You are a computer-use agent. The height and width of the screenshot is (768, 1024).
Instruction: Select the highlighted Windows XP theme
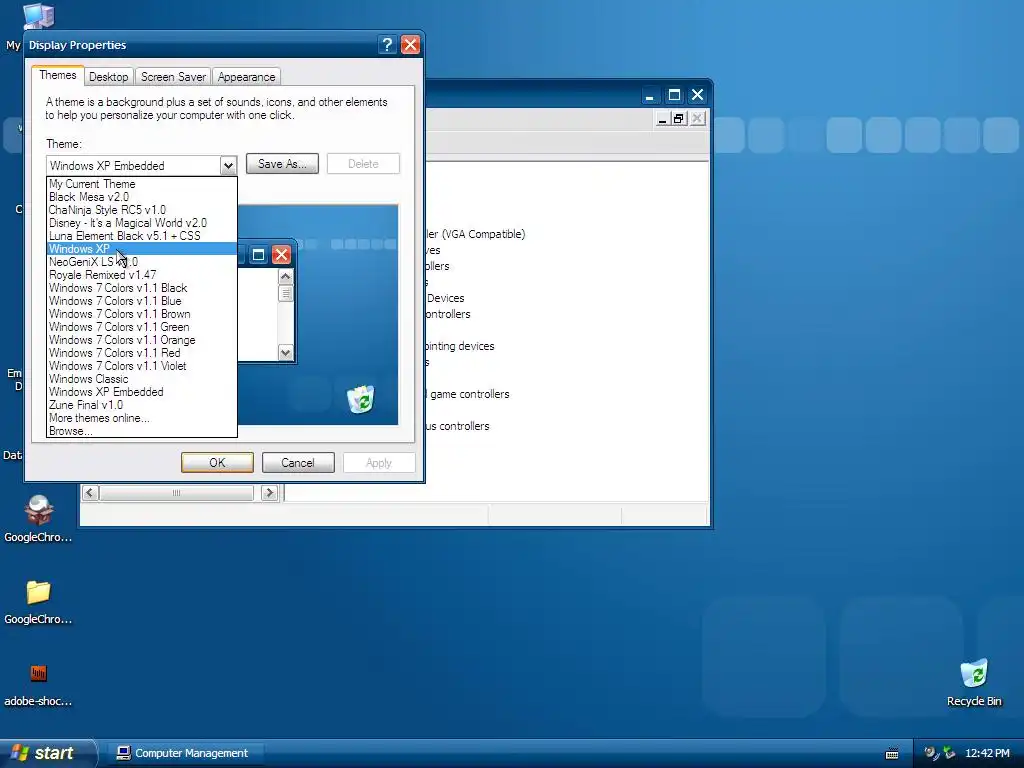coord(142,249)
